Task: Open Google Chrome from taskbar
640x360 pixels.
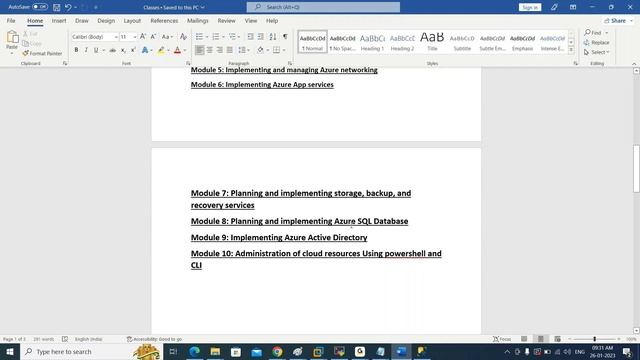Action: click(277, 351)
